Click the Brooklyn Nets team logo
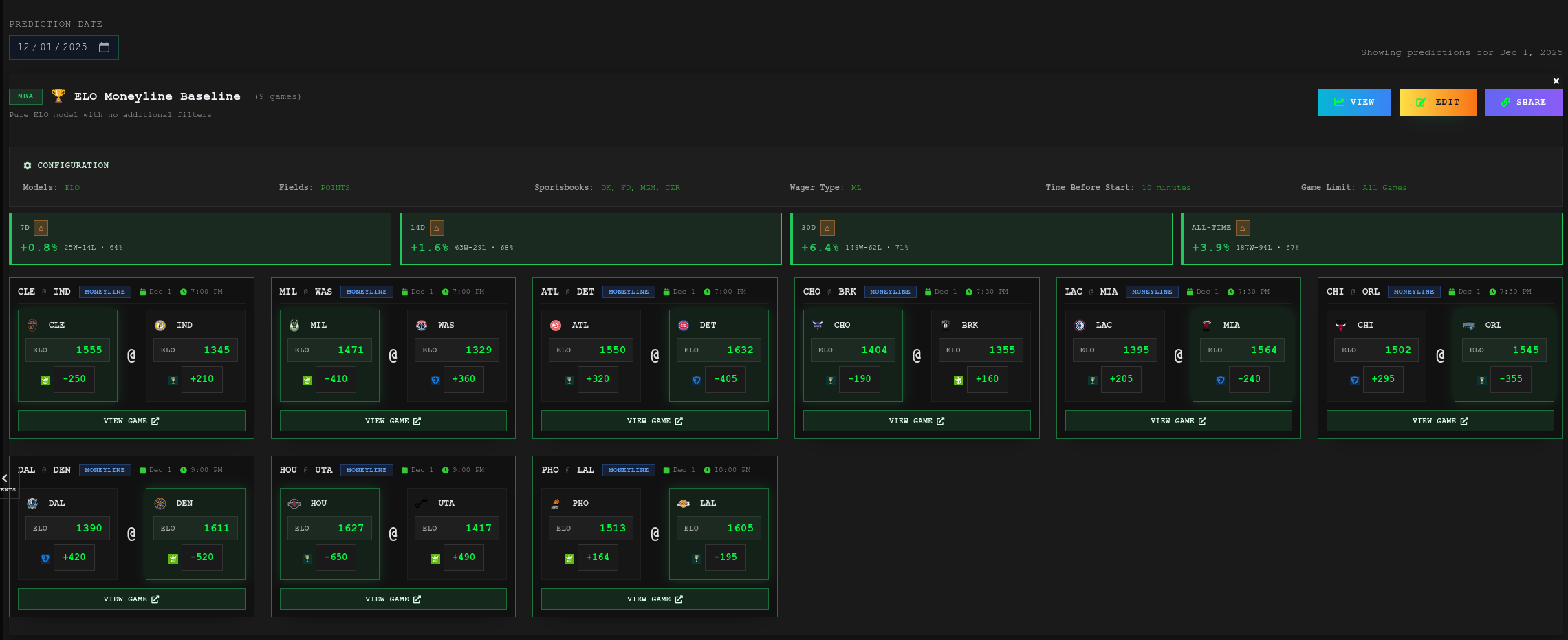This screenshot has width=1568, height=640. (946, 324)
